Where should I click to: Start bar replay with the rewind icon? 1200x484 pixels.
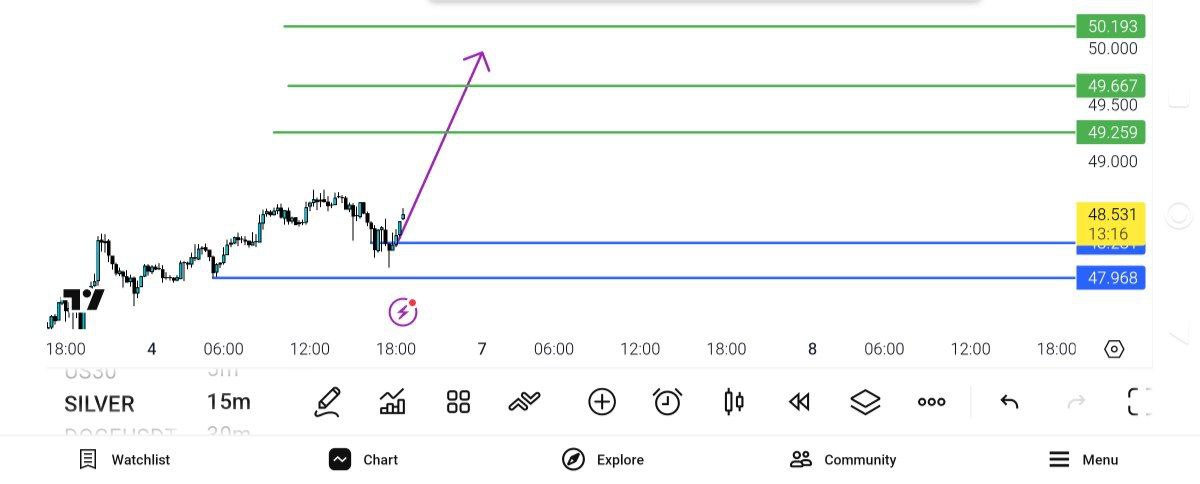(x=798, y=402)
